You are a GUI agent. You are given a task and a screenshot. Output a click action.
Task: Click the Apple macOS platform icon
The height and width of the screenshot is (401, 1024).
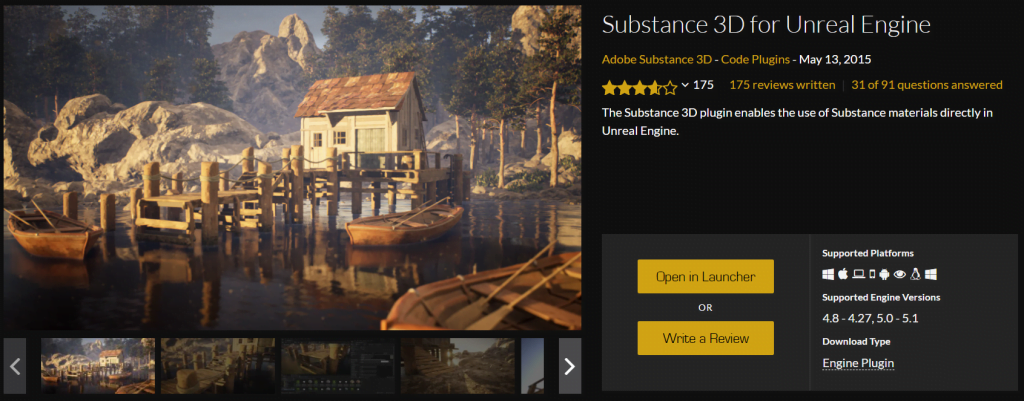(x=843, y=274)
